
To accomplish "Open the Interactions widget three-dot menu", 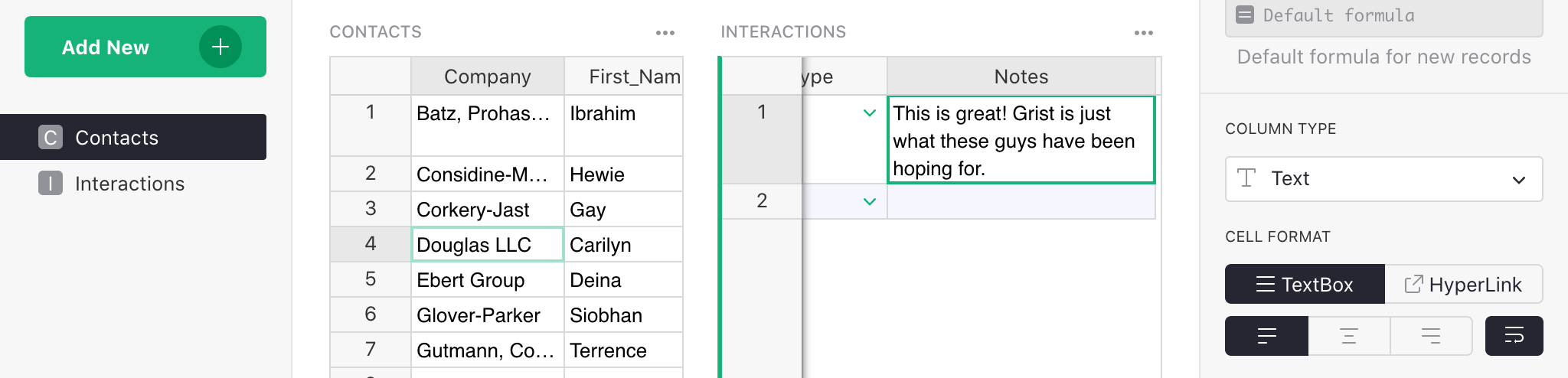I will [x=1144, y=33].
